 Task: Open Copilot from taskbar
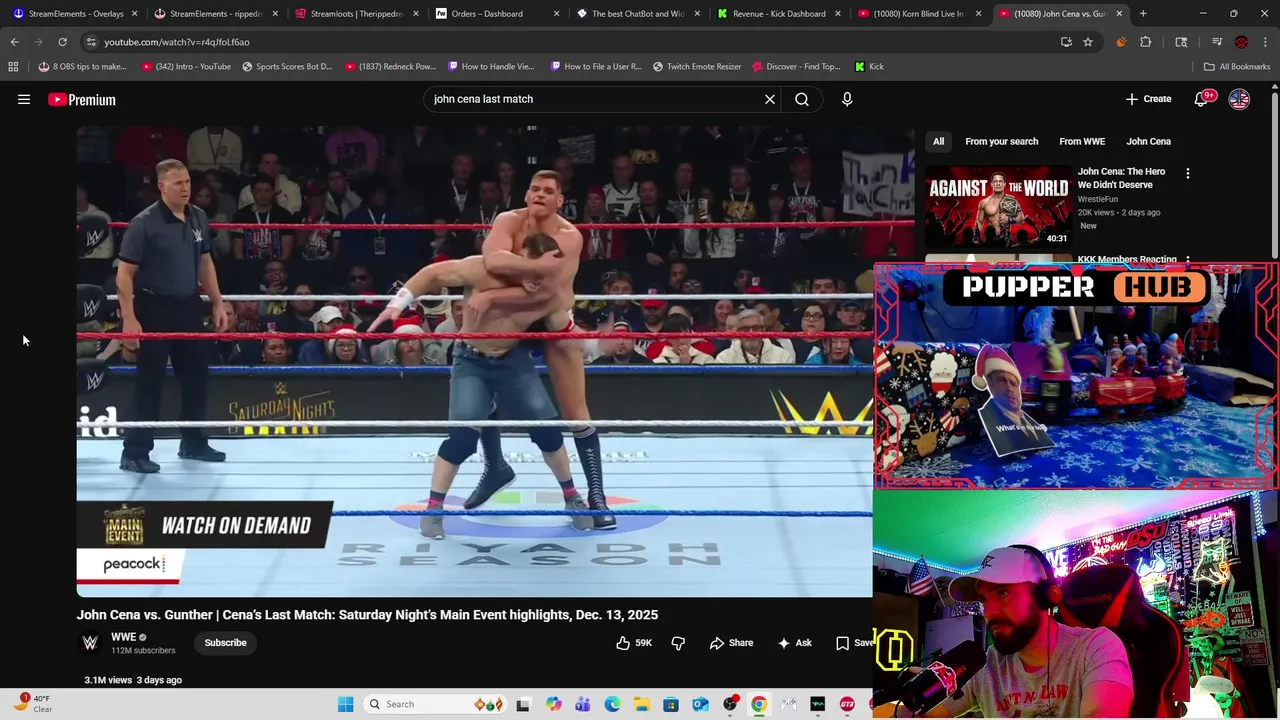(553, 704)
